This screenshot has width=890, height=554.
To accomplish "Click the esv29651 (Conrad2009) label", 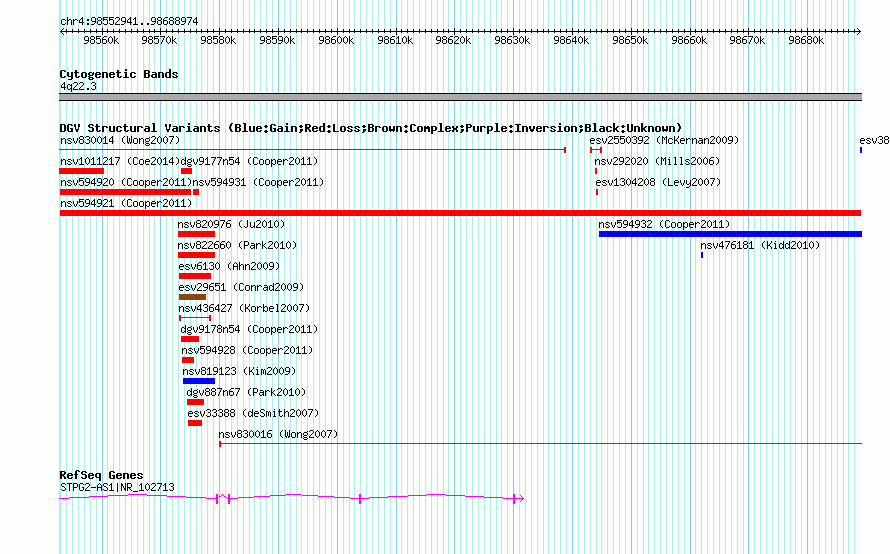I will (x=241, y=287).
